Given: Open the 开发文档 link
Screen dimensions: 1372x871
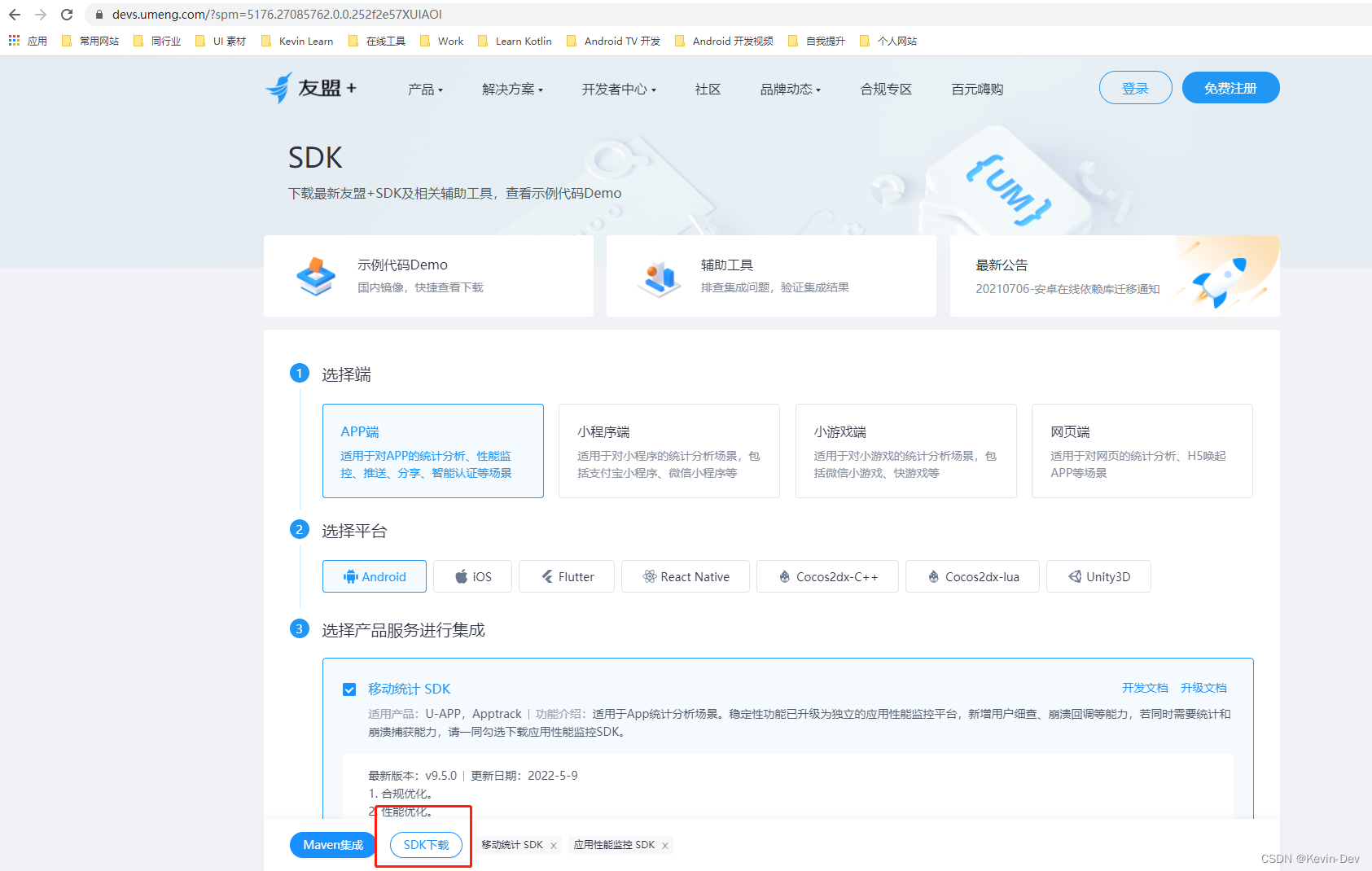Looking at the screenshot, I should coord(1145,688).
